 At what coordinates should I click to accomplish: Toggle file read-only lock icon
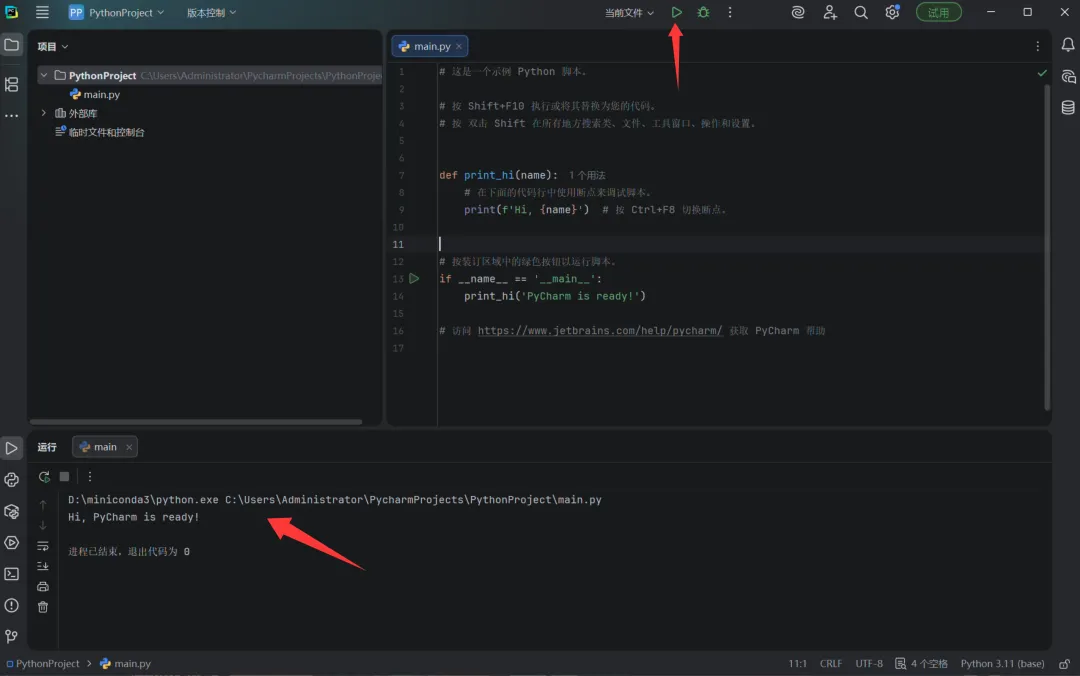pyautogui.click(x=1064, y=664)
